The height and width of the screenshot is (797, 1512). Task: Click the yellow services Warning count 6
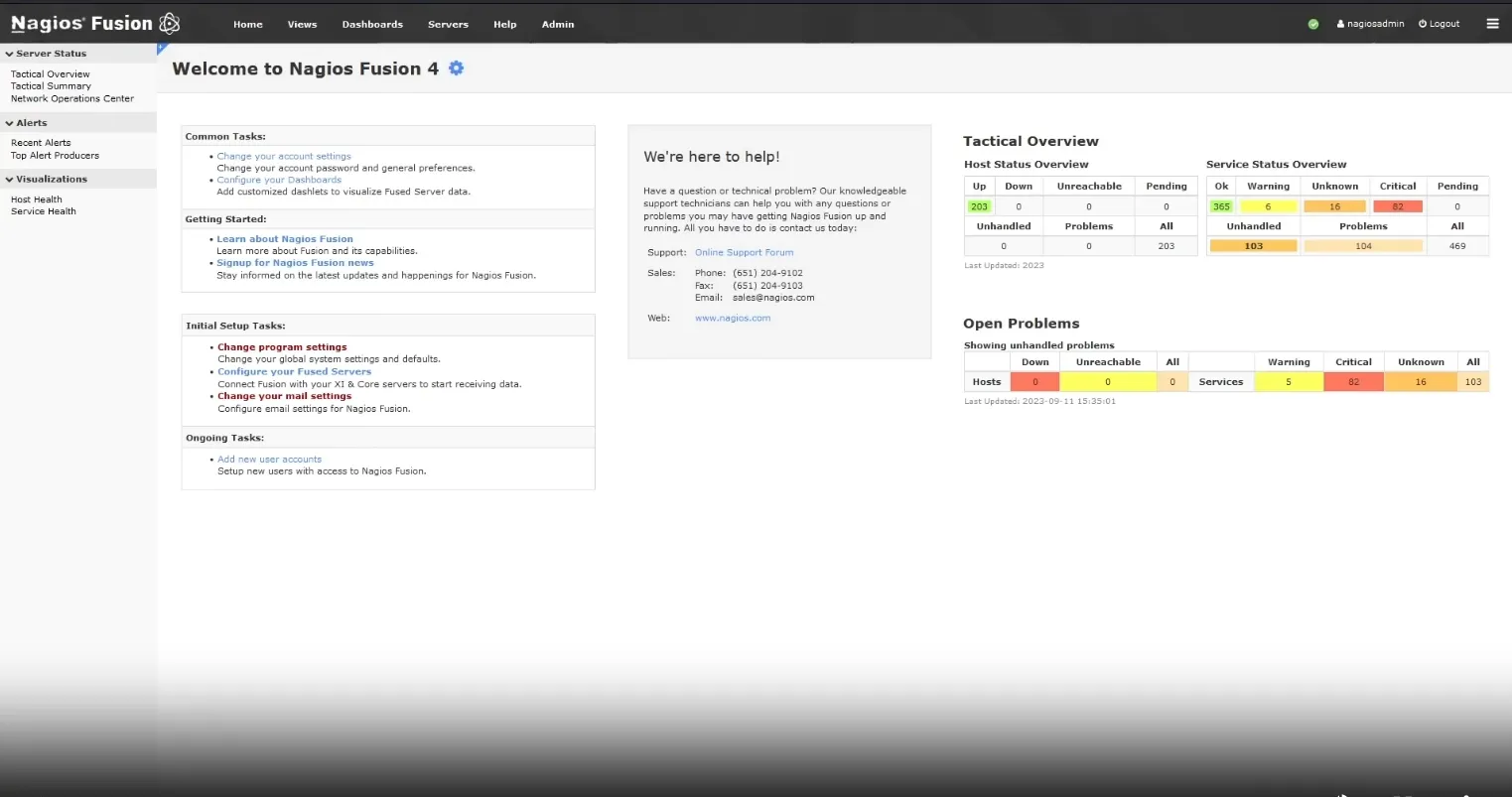(1268, 206)
